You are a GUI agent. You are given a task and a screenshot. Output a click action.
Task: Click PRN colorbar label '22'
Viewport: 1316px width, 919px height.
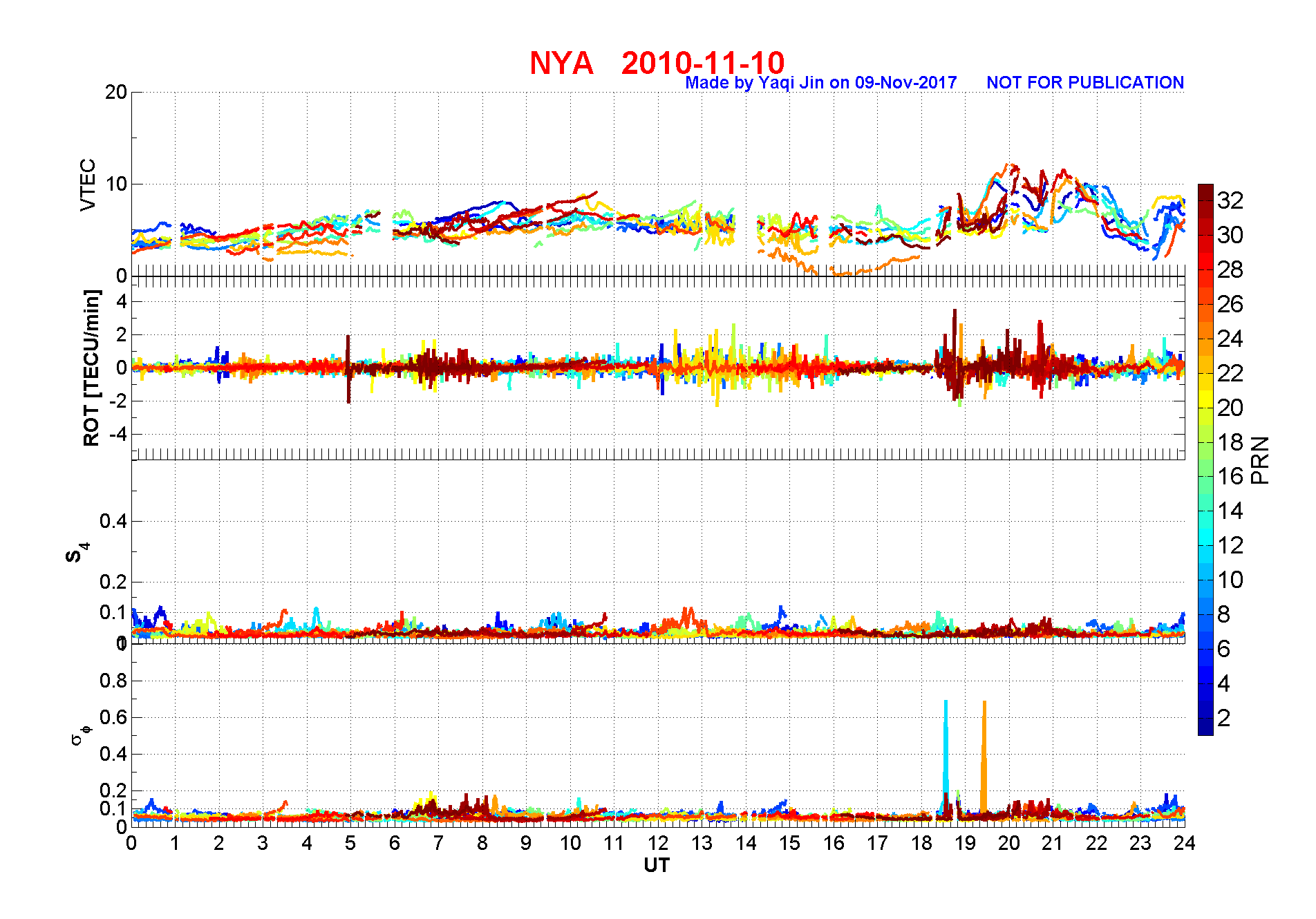(x=1230, y=373)
